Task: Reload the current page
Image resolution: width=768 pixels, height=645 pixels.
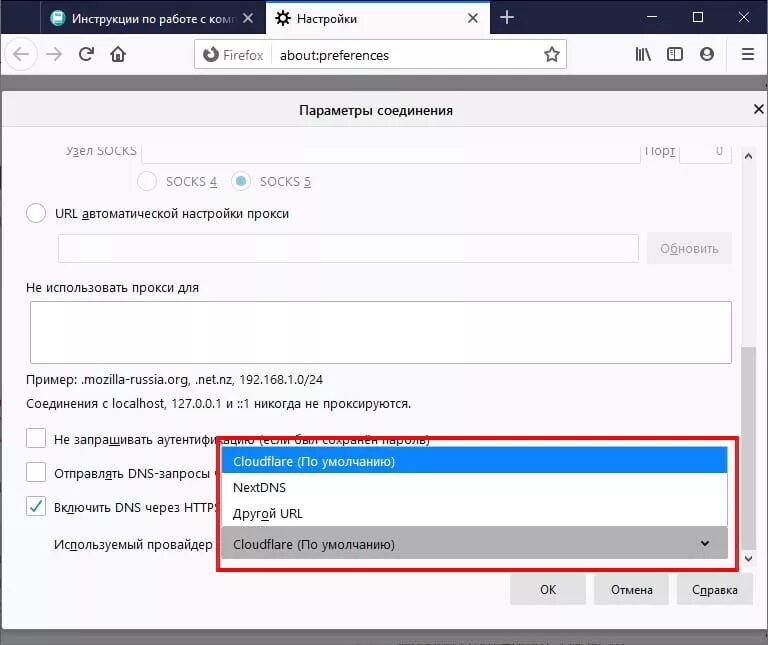Action: point(87,54)
